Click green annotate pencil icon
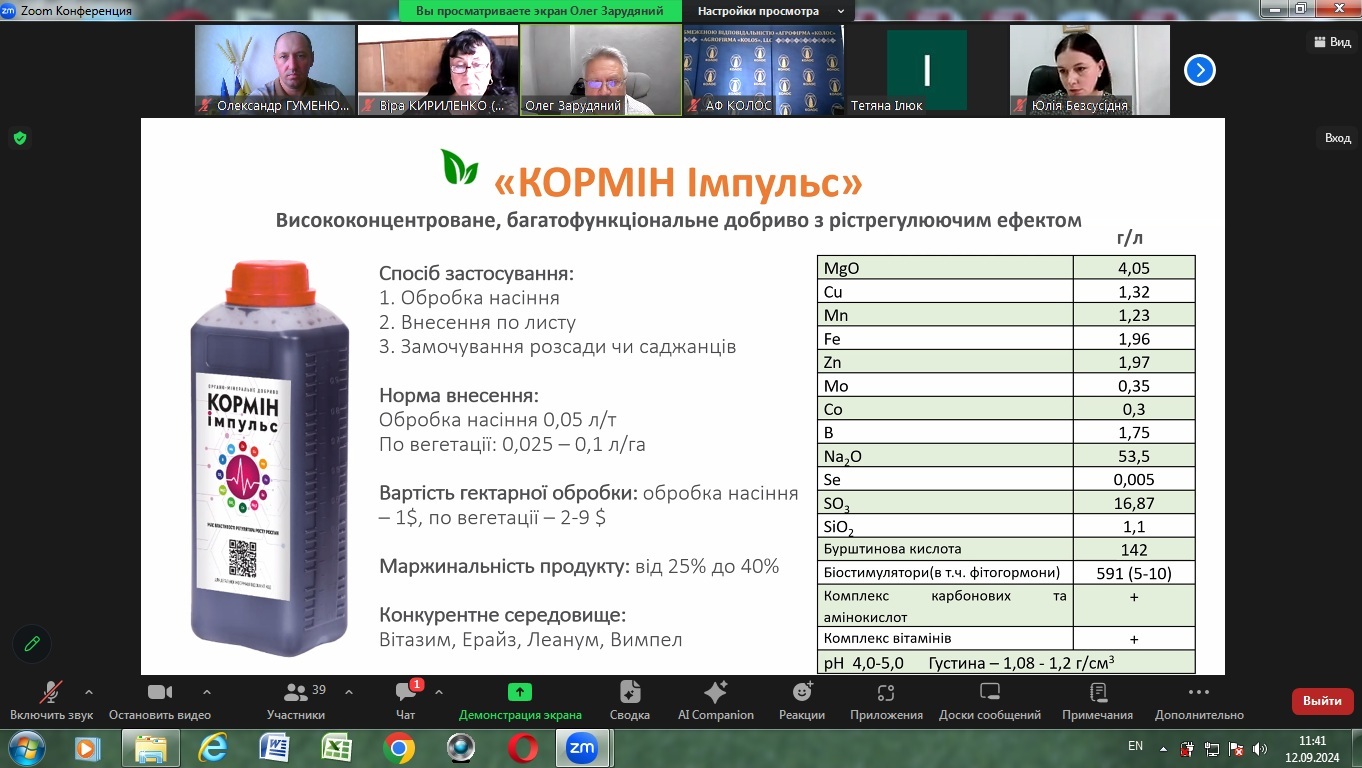Viewport: 1362px width, 768px height. [x=32, y=644]
